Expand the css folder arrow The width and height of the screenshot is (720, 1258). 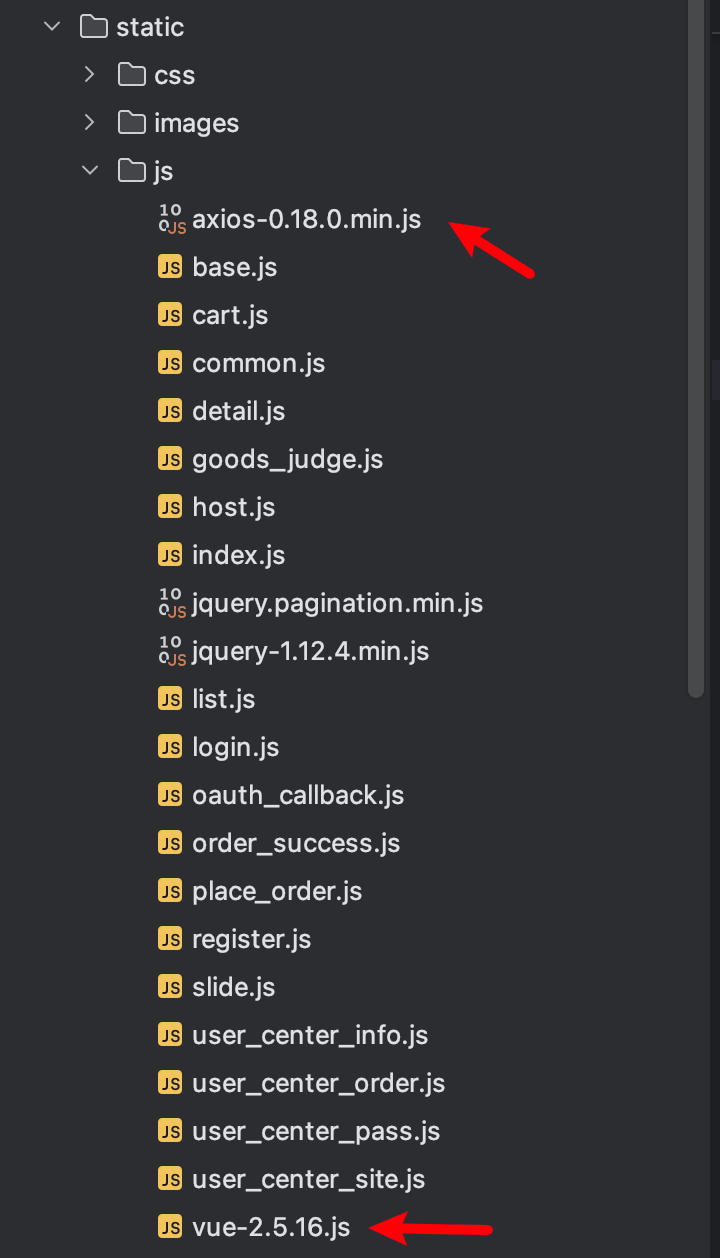click(x=90, y=75)
